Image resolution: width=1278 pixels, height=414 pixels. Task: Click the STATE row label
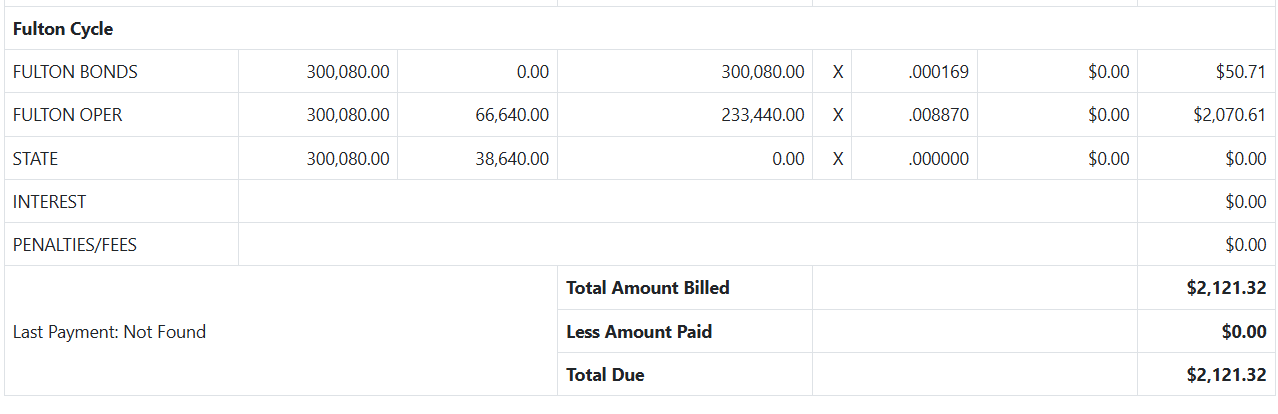[35, 158]
